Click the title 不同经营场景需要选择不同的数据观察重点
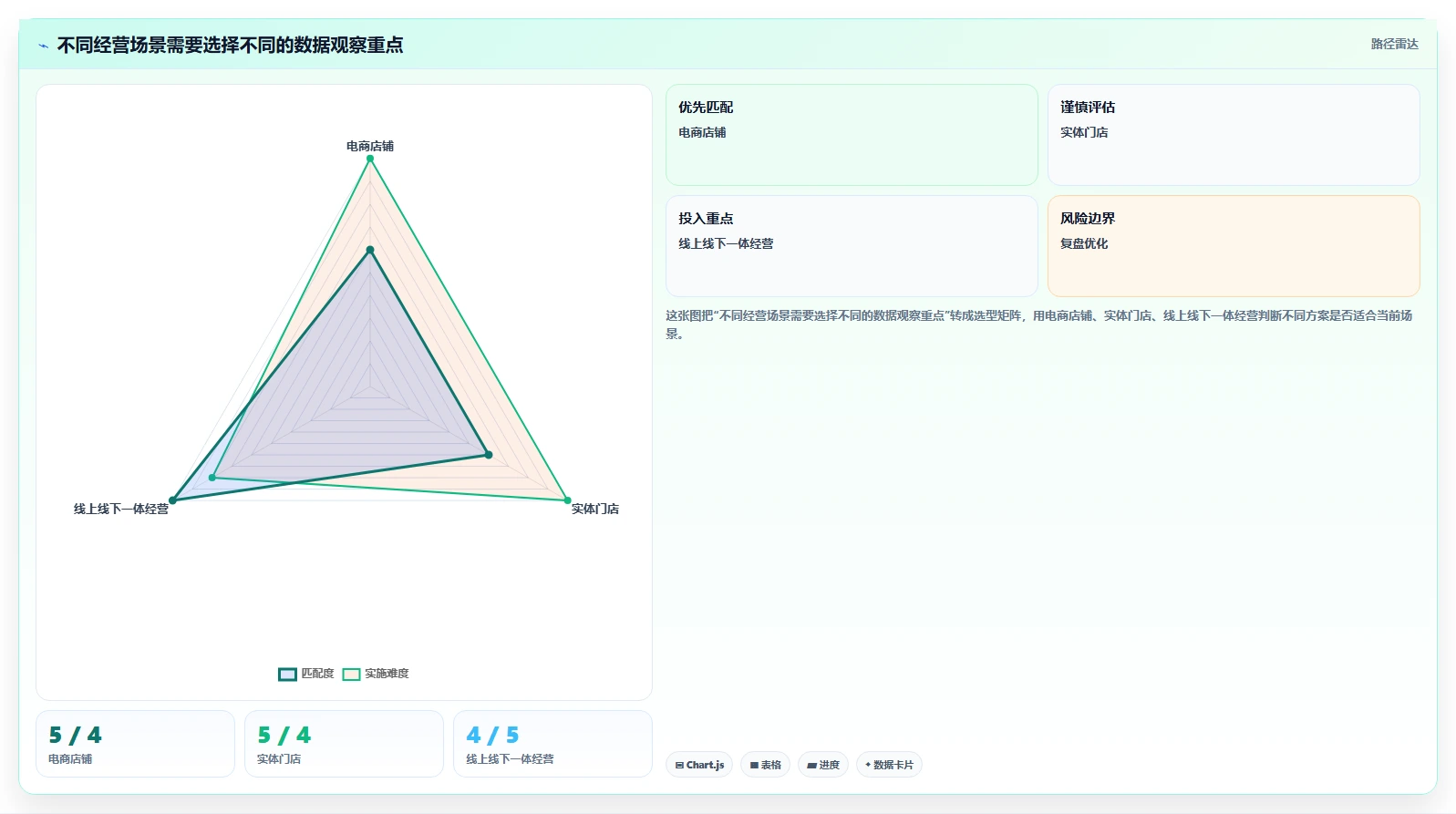Viewport: 1456px width, 814px height. [230, 45]
